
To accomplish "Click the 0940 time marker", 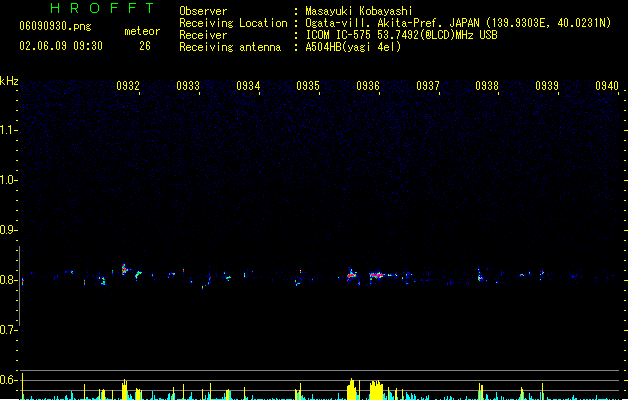I will [607, 86].
